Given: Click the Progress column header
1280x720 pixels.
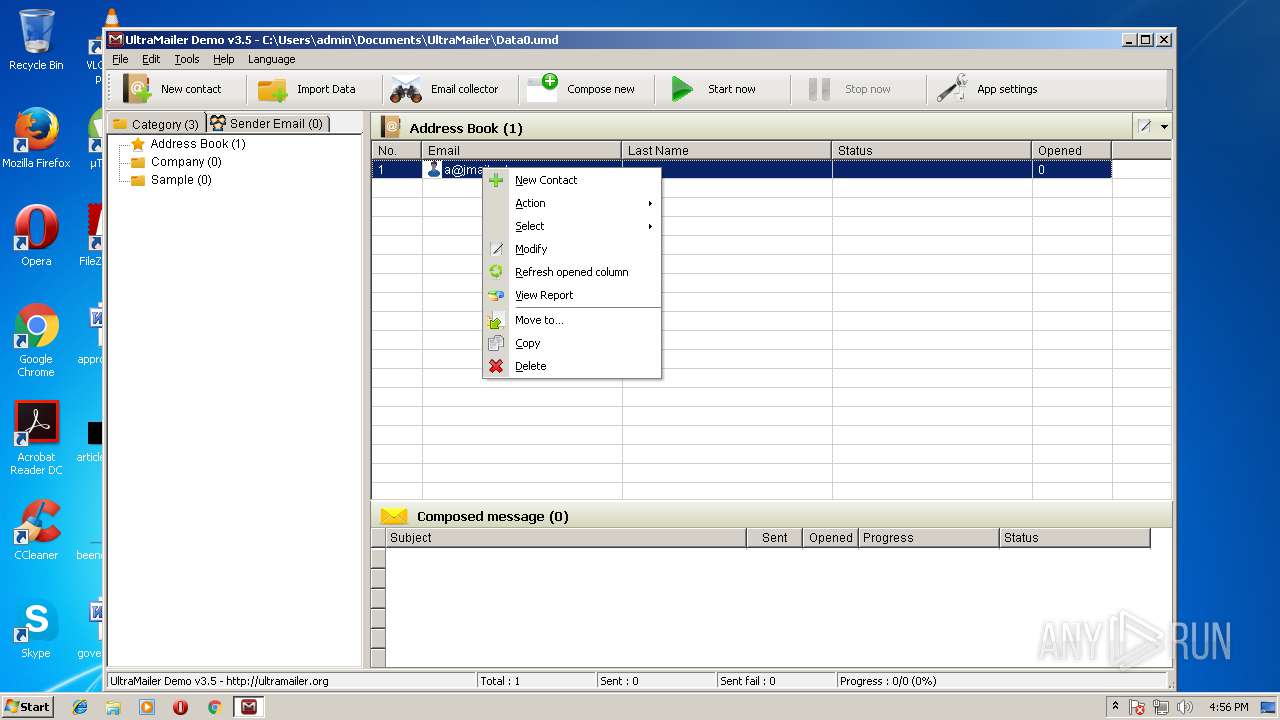Looking at the screenshot, I should (x=929, y=538).
